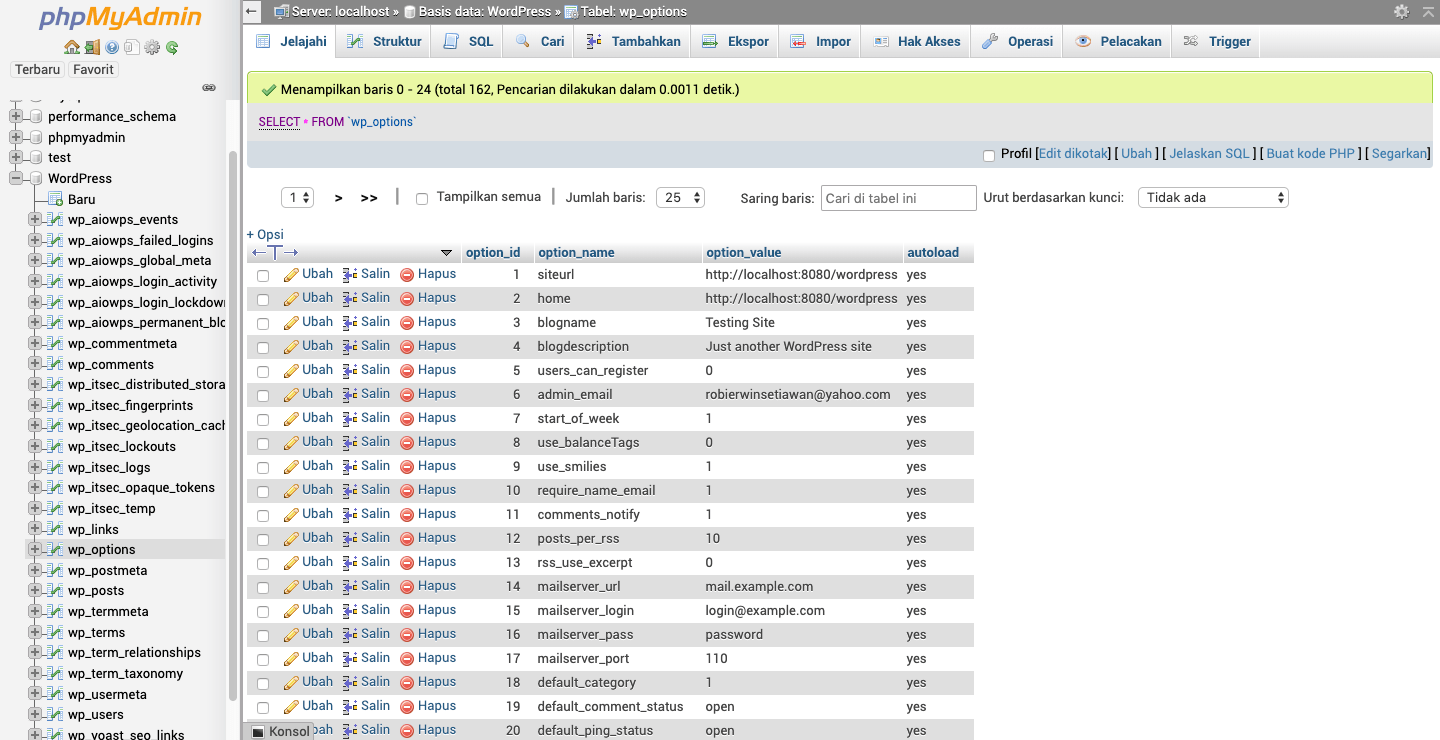This screenshot has height=740, width=1440.
Task: Select checkbox of start_of_week row
Action: click(263, 419)
